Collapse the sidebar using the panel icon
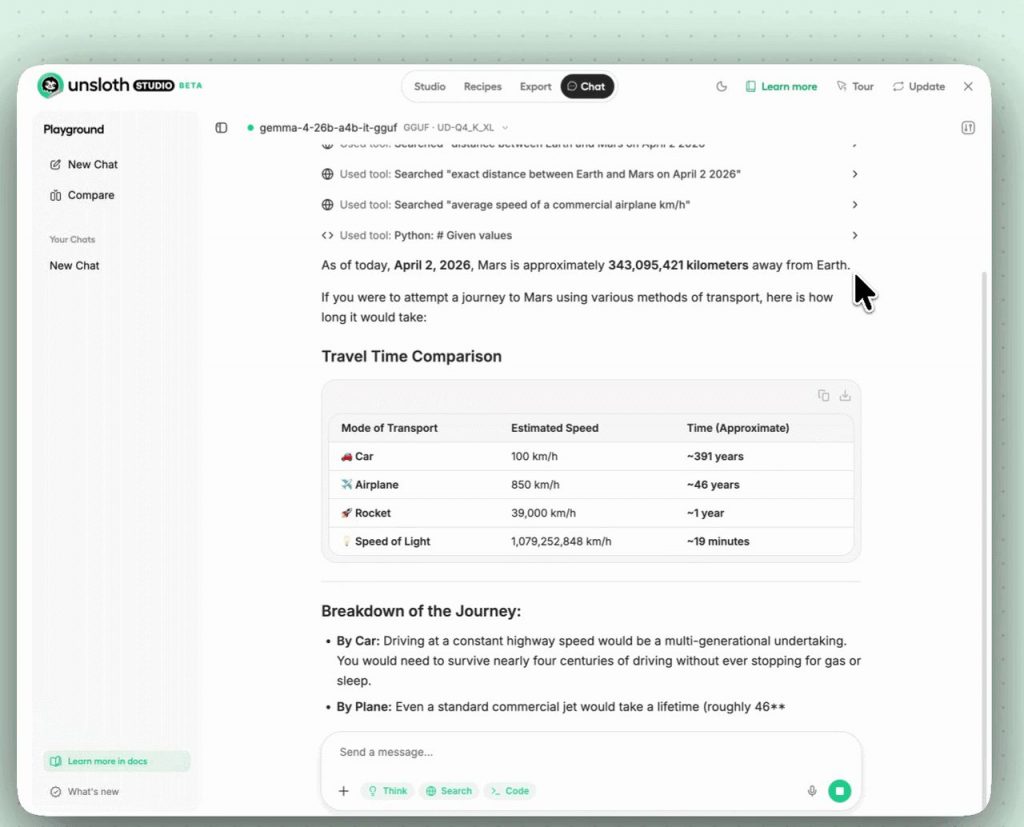The image size is (1024, 827). tap(221, 128)
